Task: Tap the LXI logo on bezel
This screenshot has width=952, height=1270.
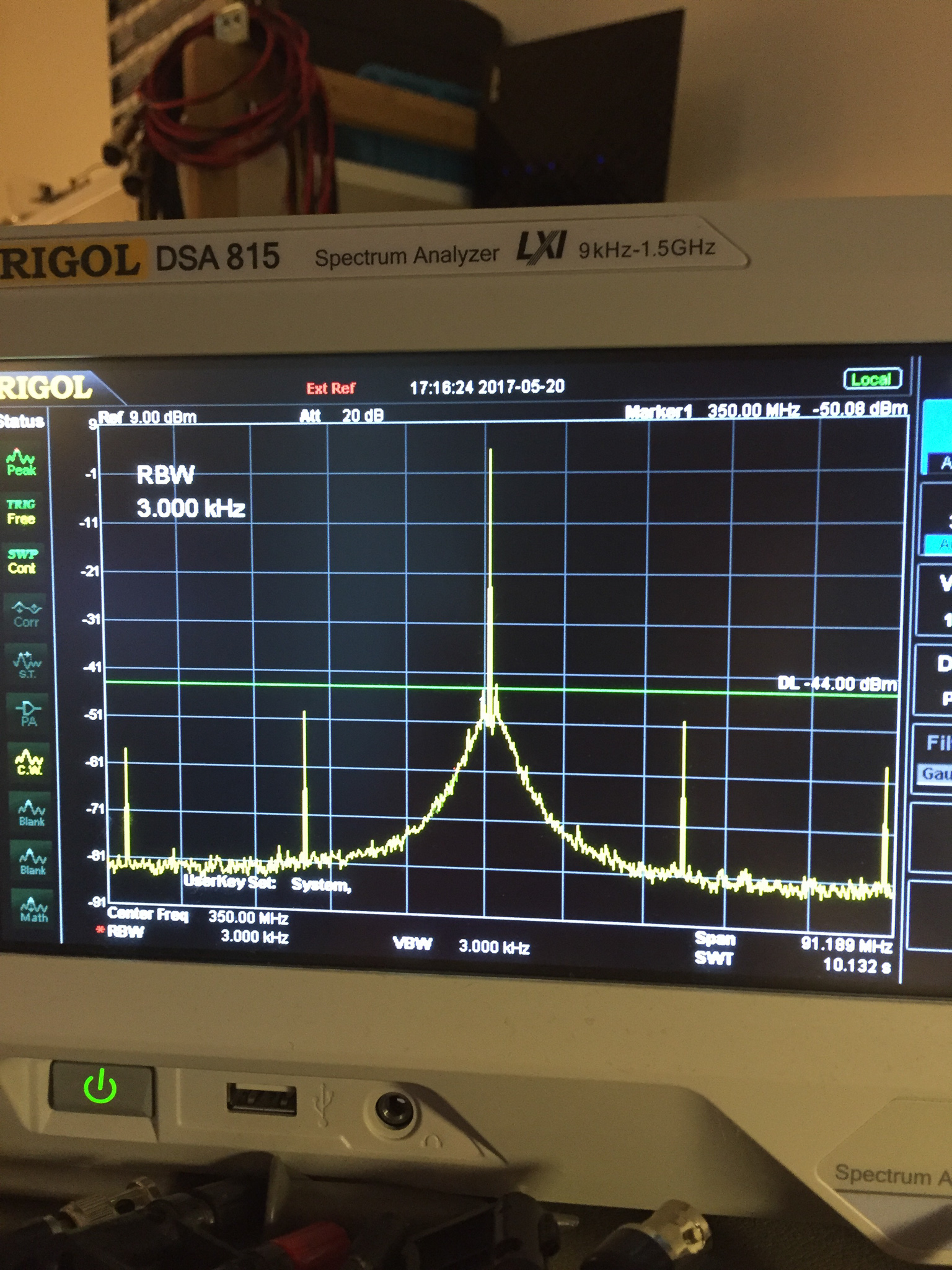Action: 541,247
